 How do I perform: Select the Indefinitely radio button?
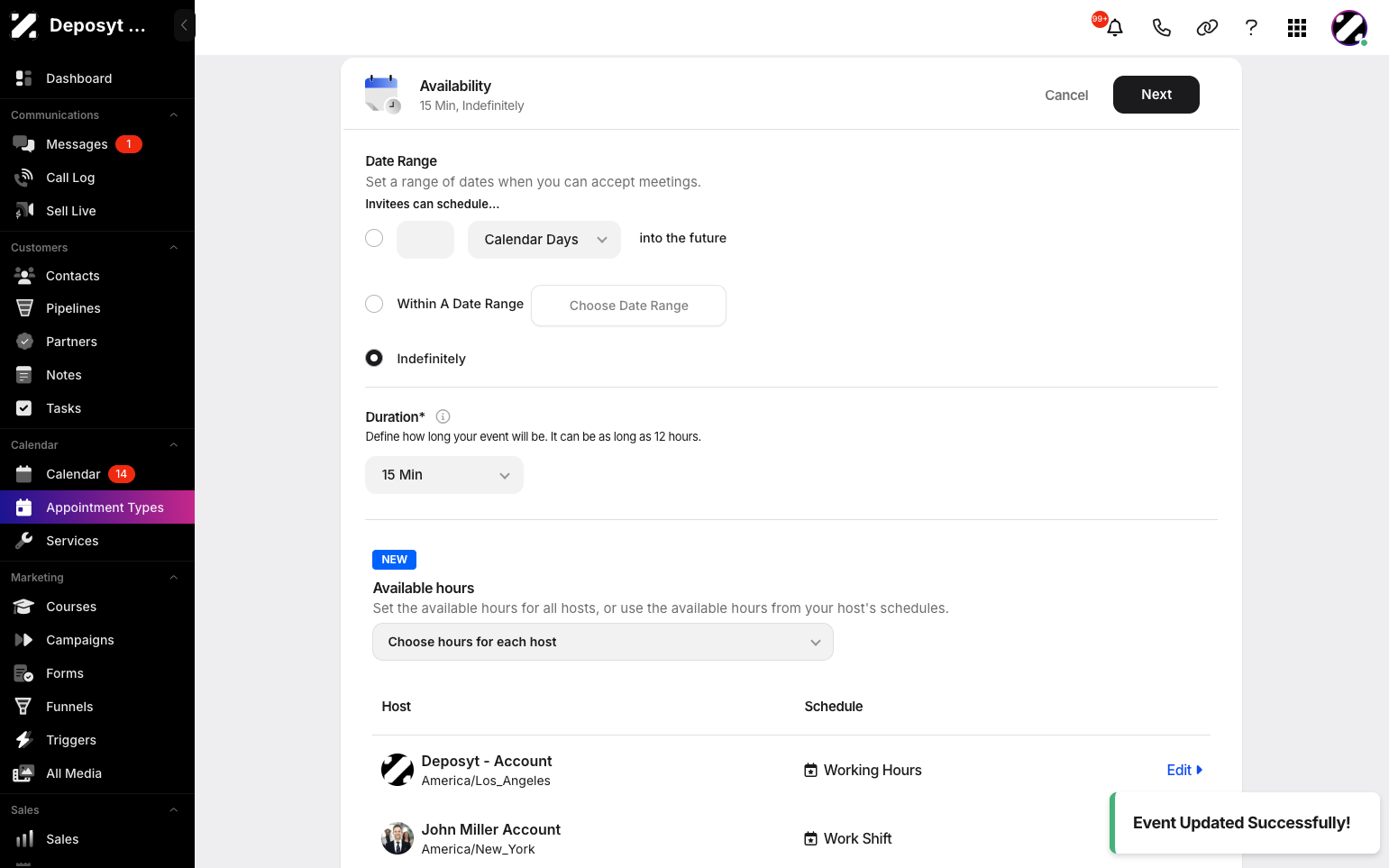coord(374,358)
